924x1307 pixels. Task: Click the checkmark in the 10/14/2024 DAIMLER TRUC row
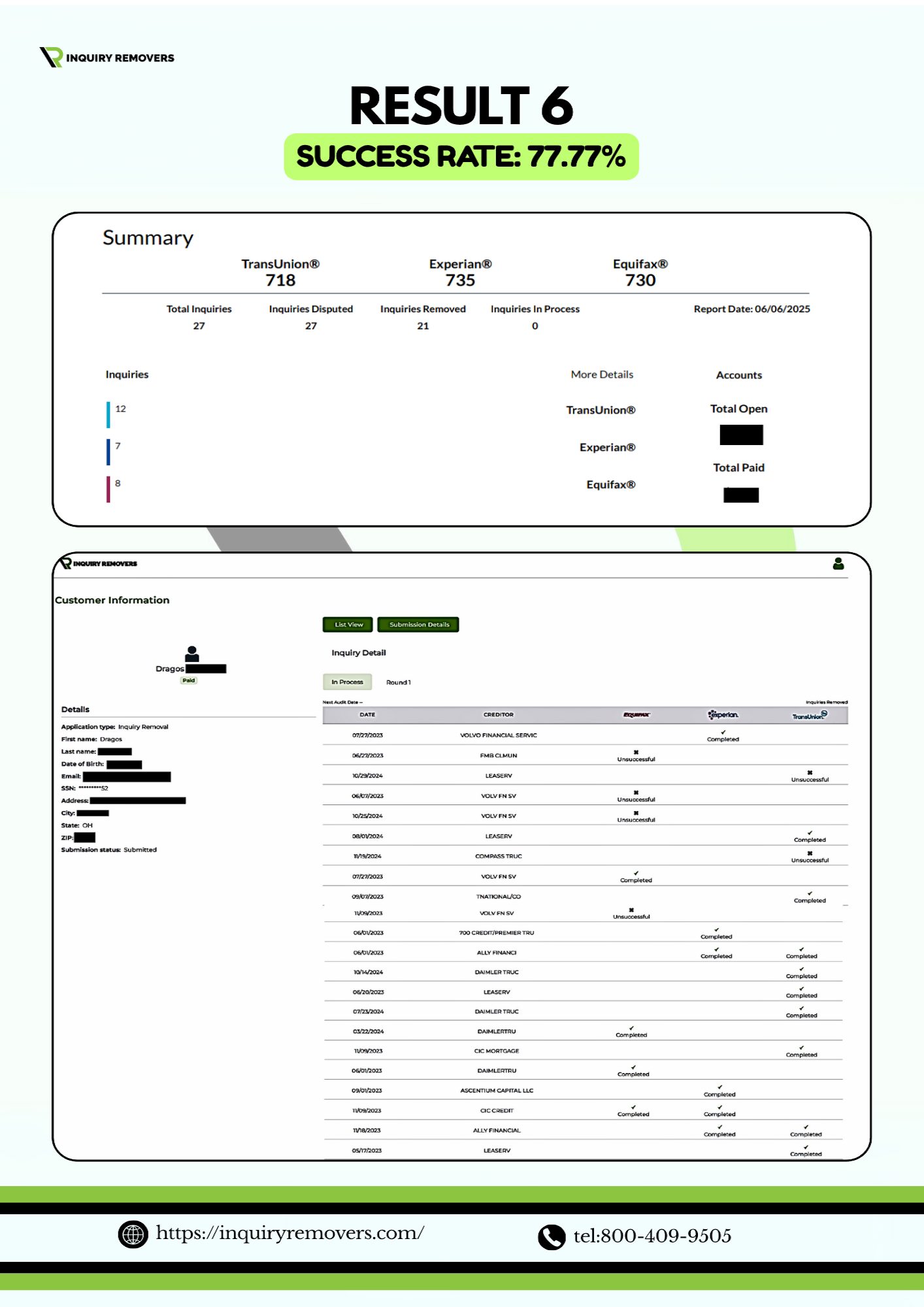[x=801, y=969]
